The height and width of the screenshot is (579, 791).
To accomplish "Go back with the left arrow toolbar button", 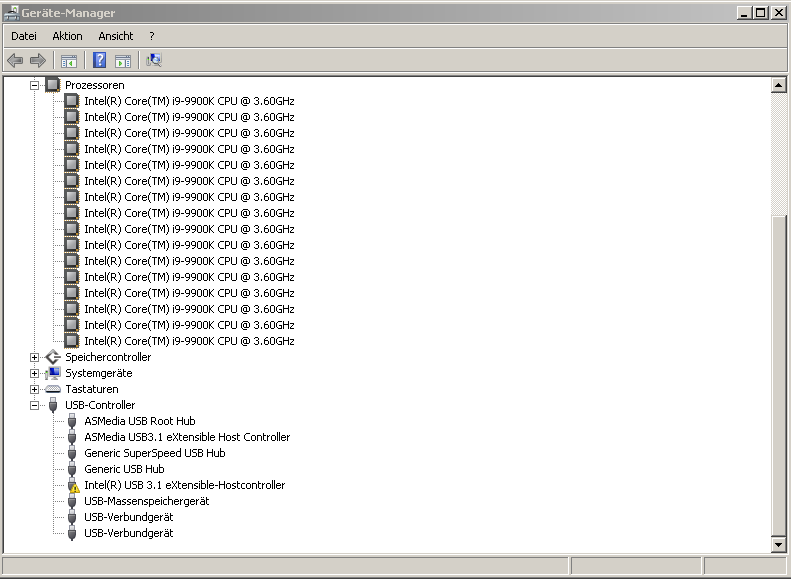I will (x=15, y=61).
